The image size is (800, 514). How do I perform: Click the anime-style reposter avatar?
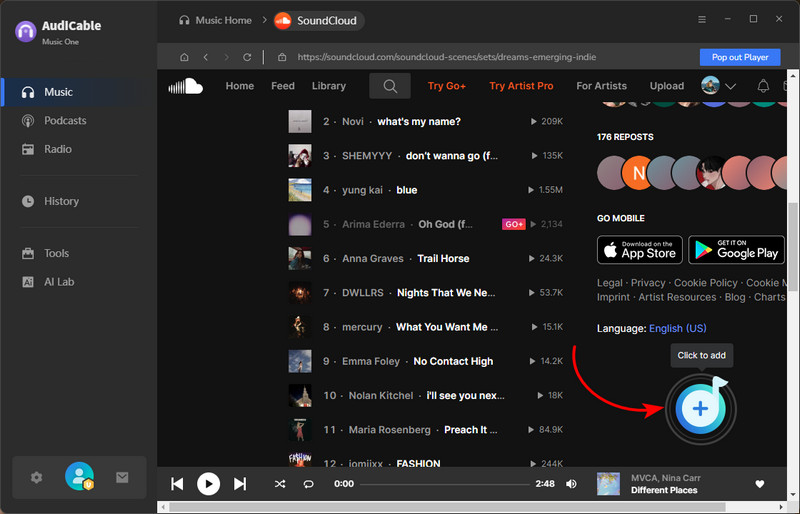pos(712,173)
